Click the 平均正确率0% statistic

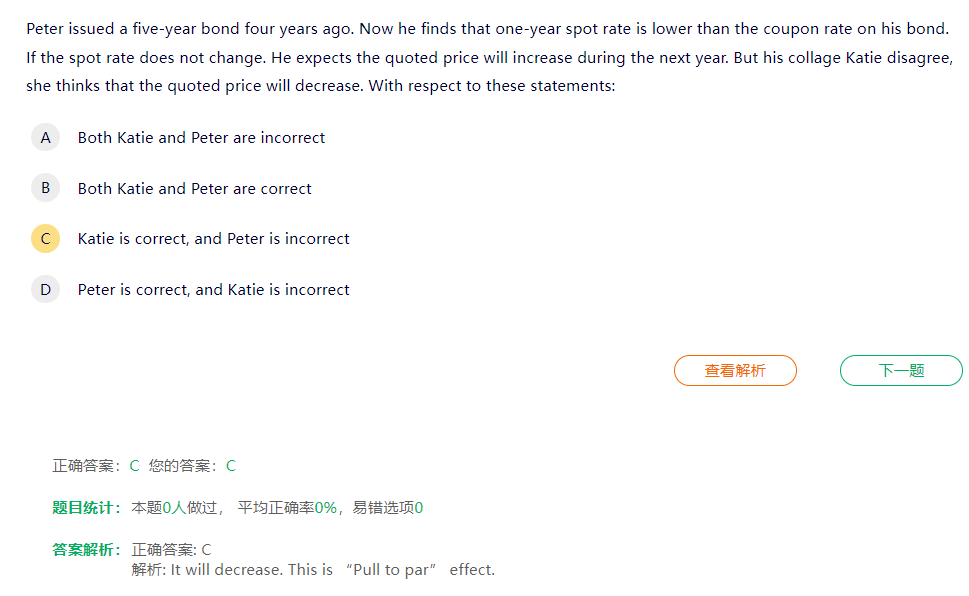click(x=287, y=508)
